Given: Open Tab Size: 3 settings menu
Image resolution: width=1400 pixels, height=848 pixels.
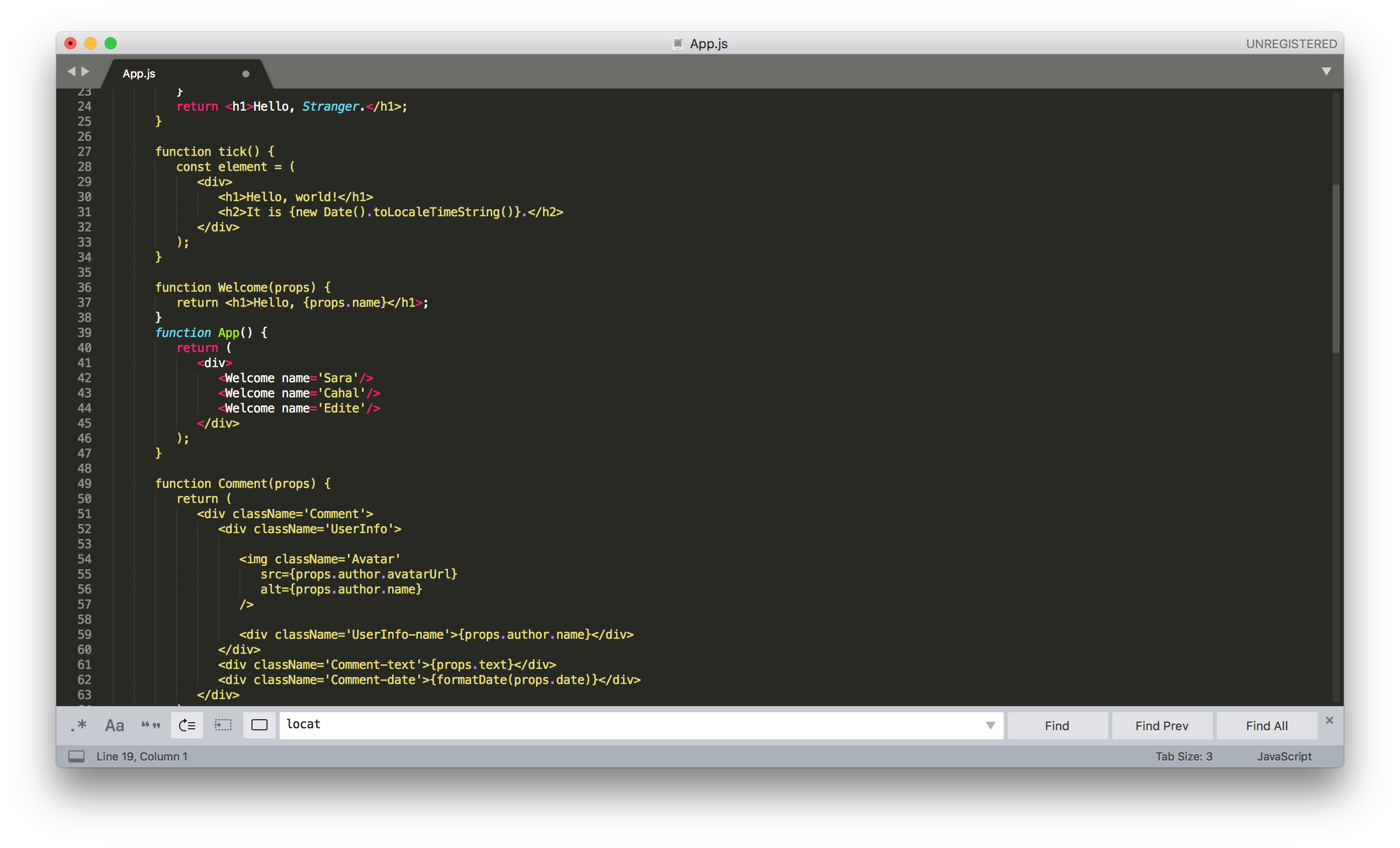Looking at the screenshot, I should [x=1184, y=756].
